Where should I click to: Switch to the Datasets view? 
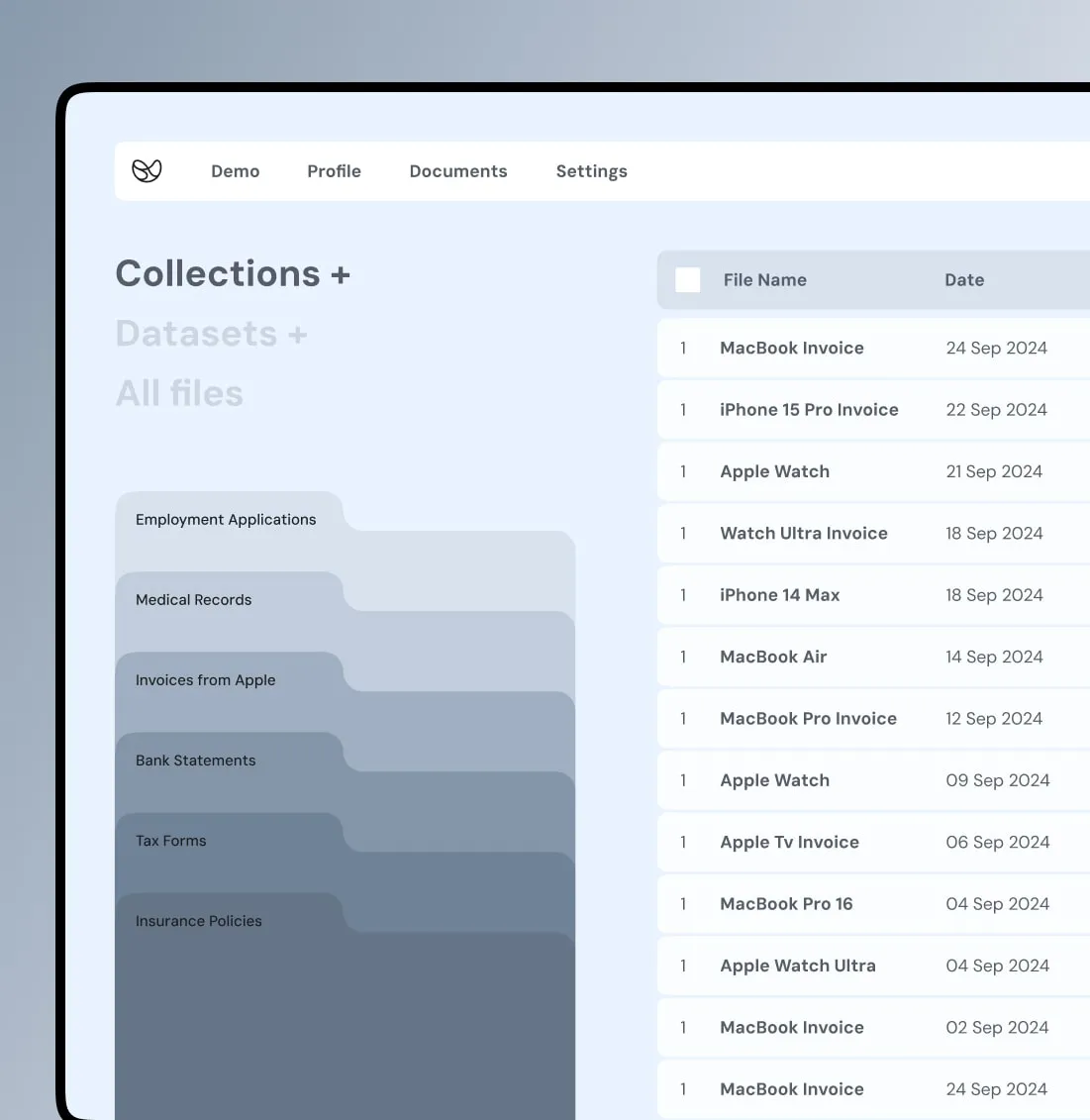pos(196,334)
